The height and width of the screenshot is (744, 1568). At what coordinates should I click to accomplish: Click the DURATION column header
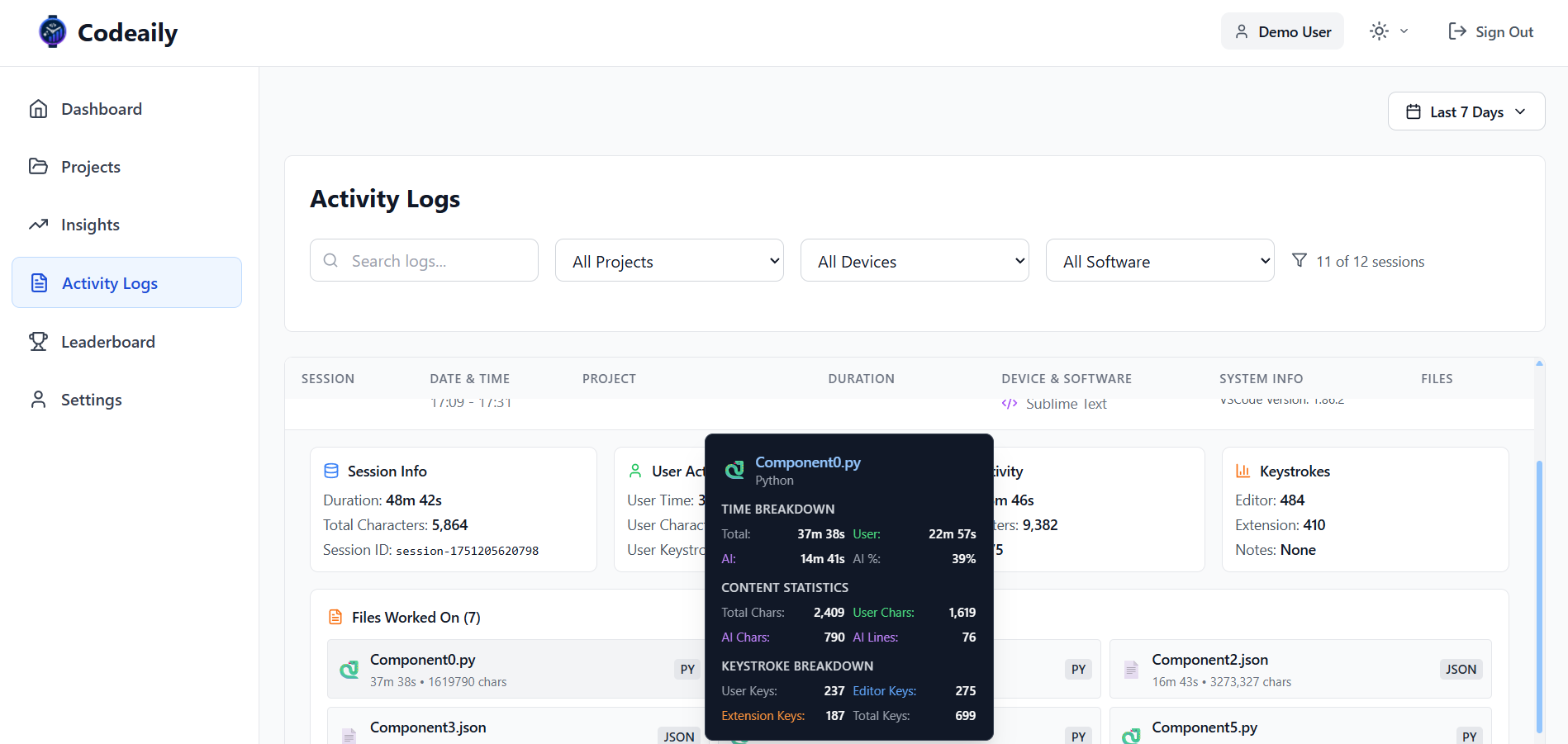click(861, 379)
